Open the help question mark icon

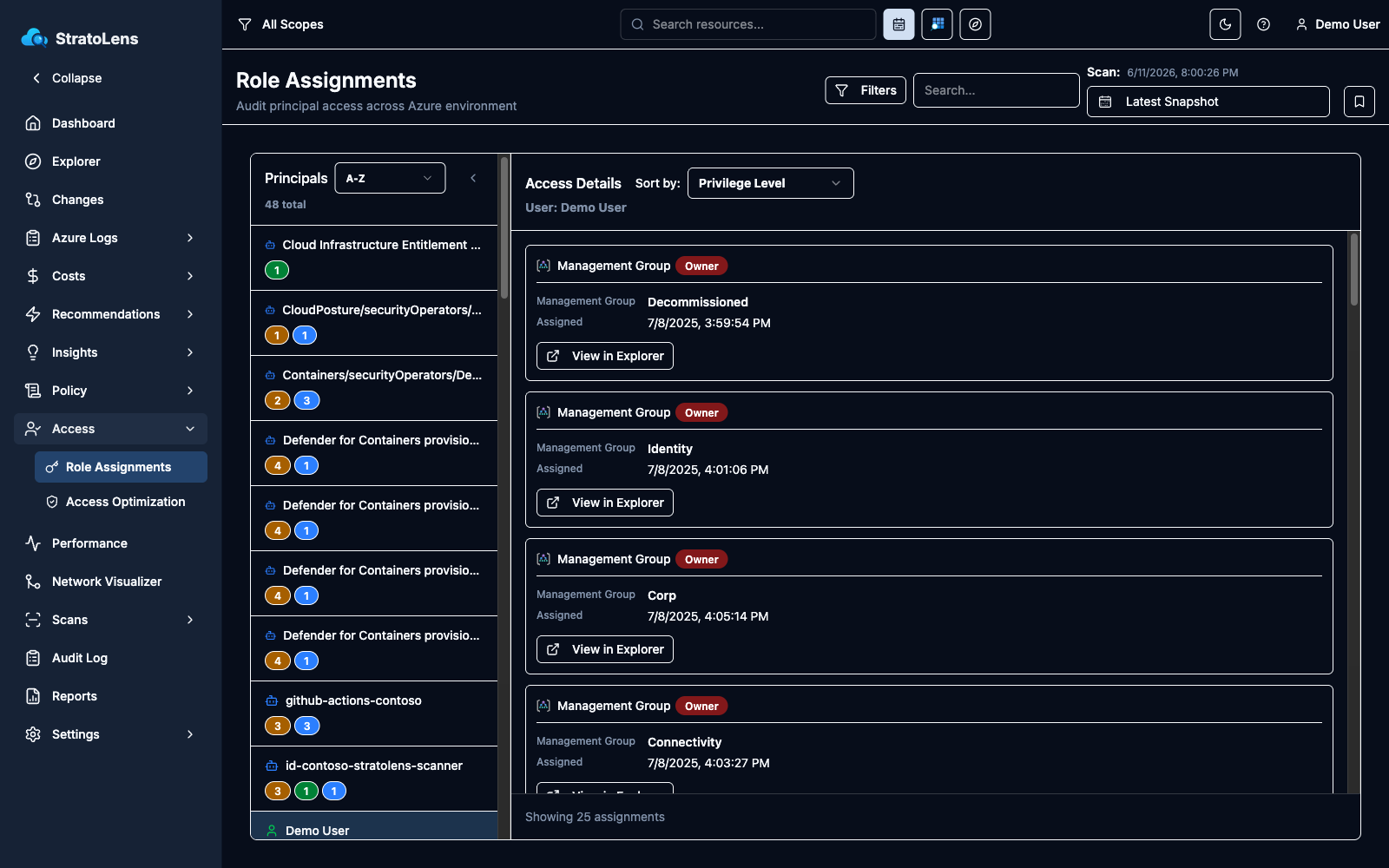pos(1263,24)
